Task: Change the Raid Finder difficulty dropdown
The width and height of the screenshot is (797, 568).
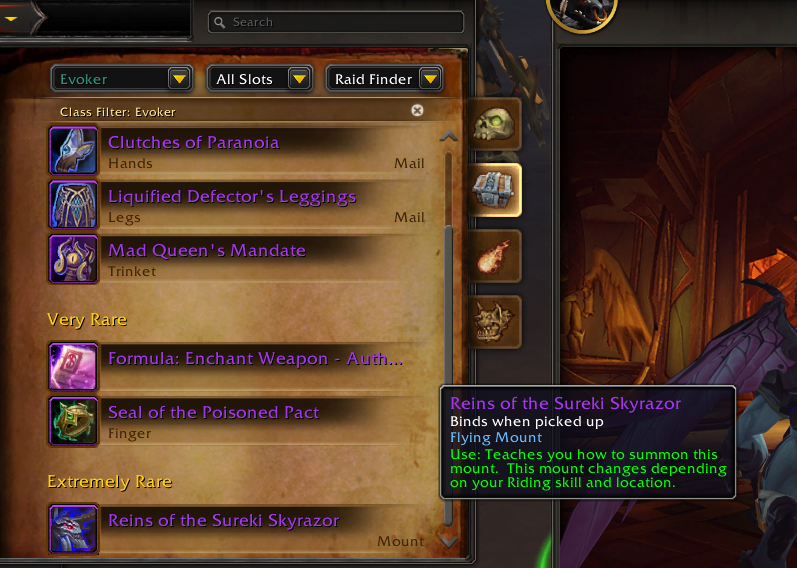Action: click(x=384, y=79)
